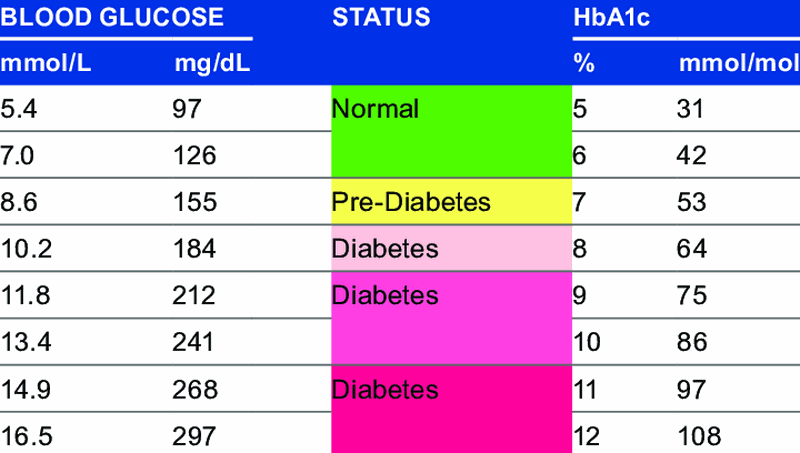Click the 108 mmol/mol value

coord(699,436)
